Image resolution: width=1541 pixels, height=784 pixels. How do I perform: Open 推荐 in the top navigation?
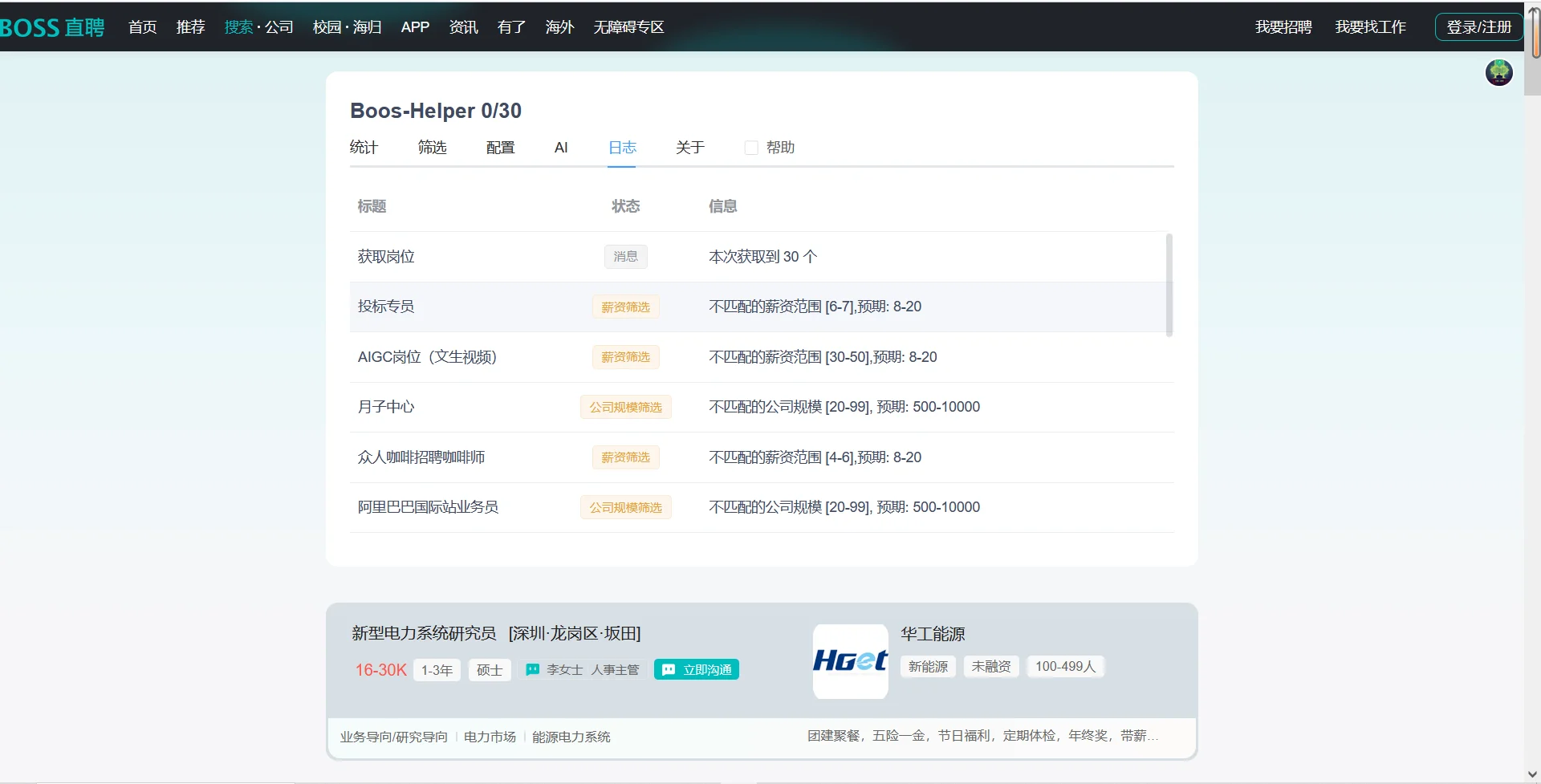190,27
